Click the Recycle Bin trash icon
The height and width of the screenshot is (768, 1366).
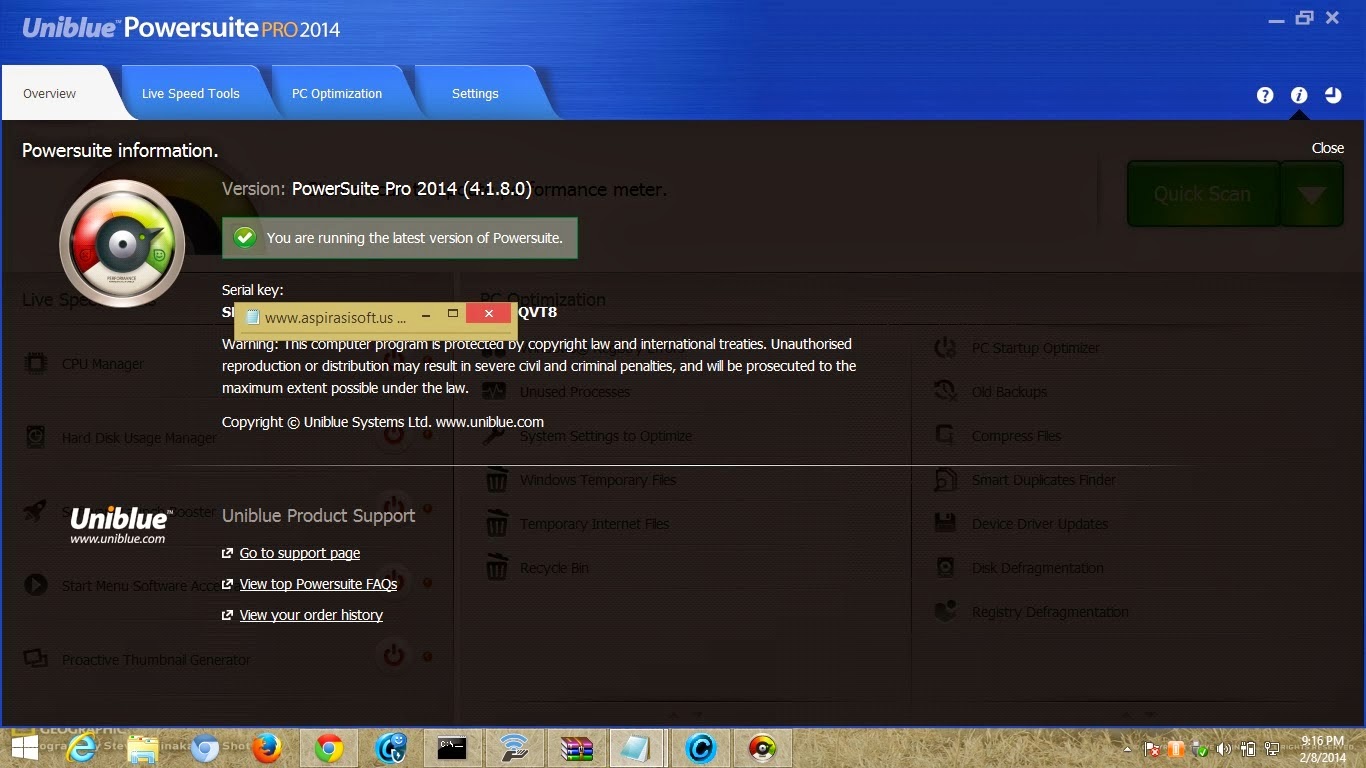pos(497,567)
